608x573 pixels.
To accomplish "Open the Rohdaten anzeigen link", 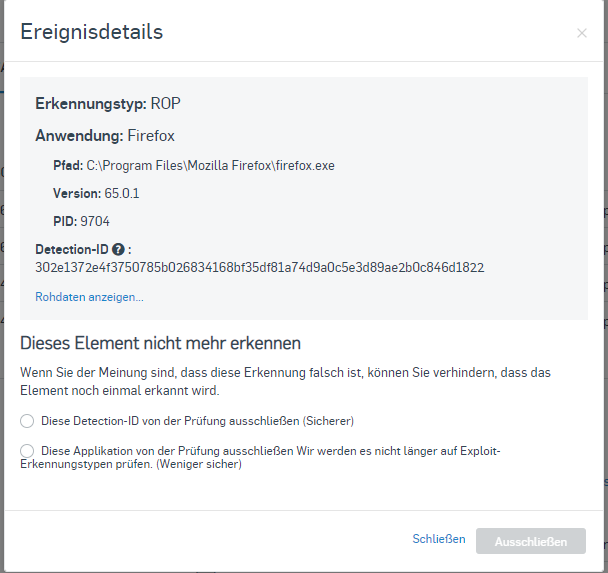I will point(89,297).
